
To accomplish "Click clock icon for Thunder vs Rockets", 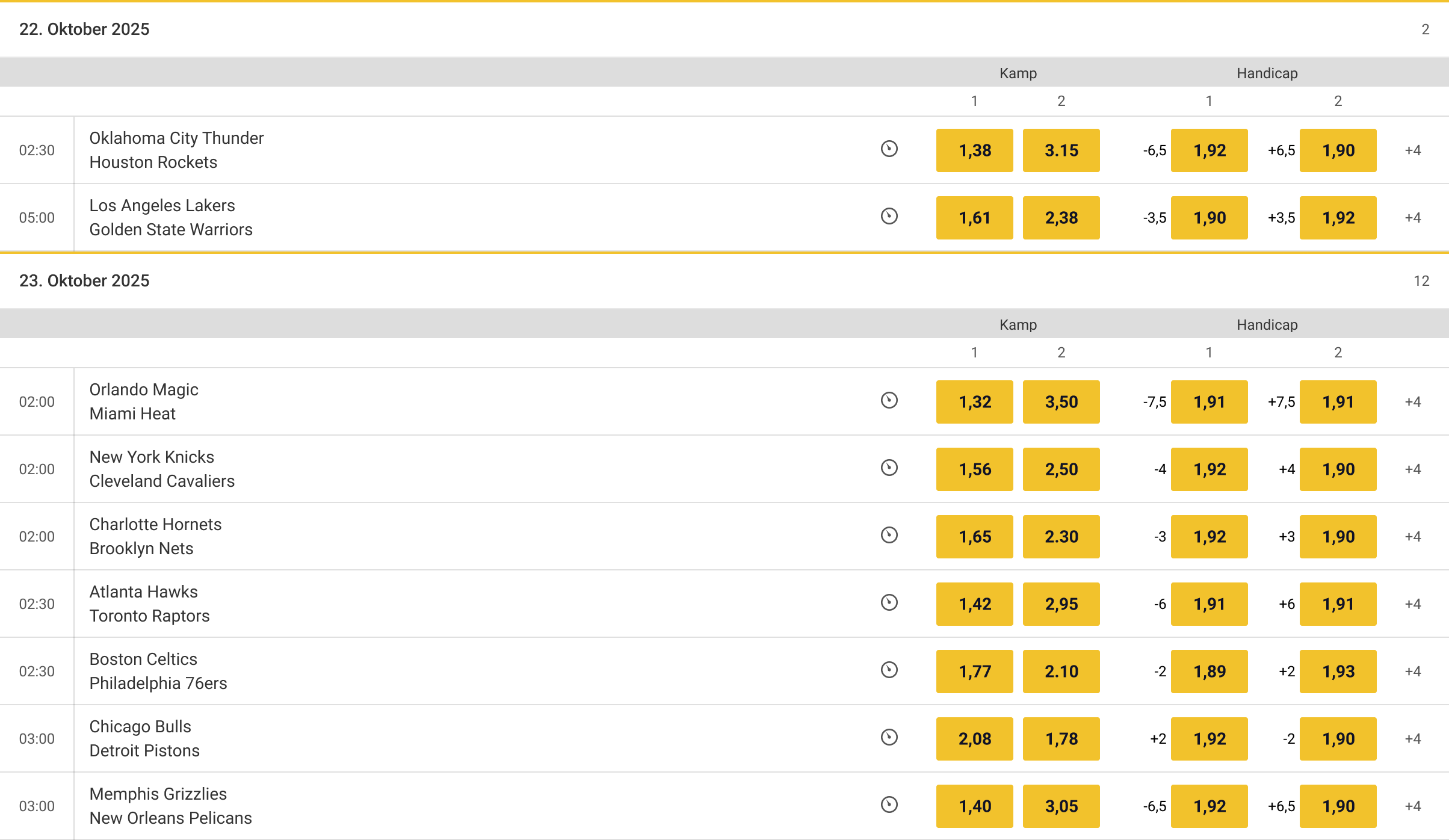I will tap(889, 149).
